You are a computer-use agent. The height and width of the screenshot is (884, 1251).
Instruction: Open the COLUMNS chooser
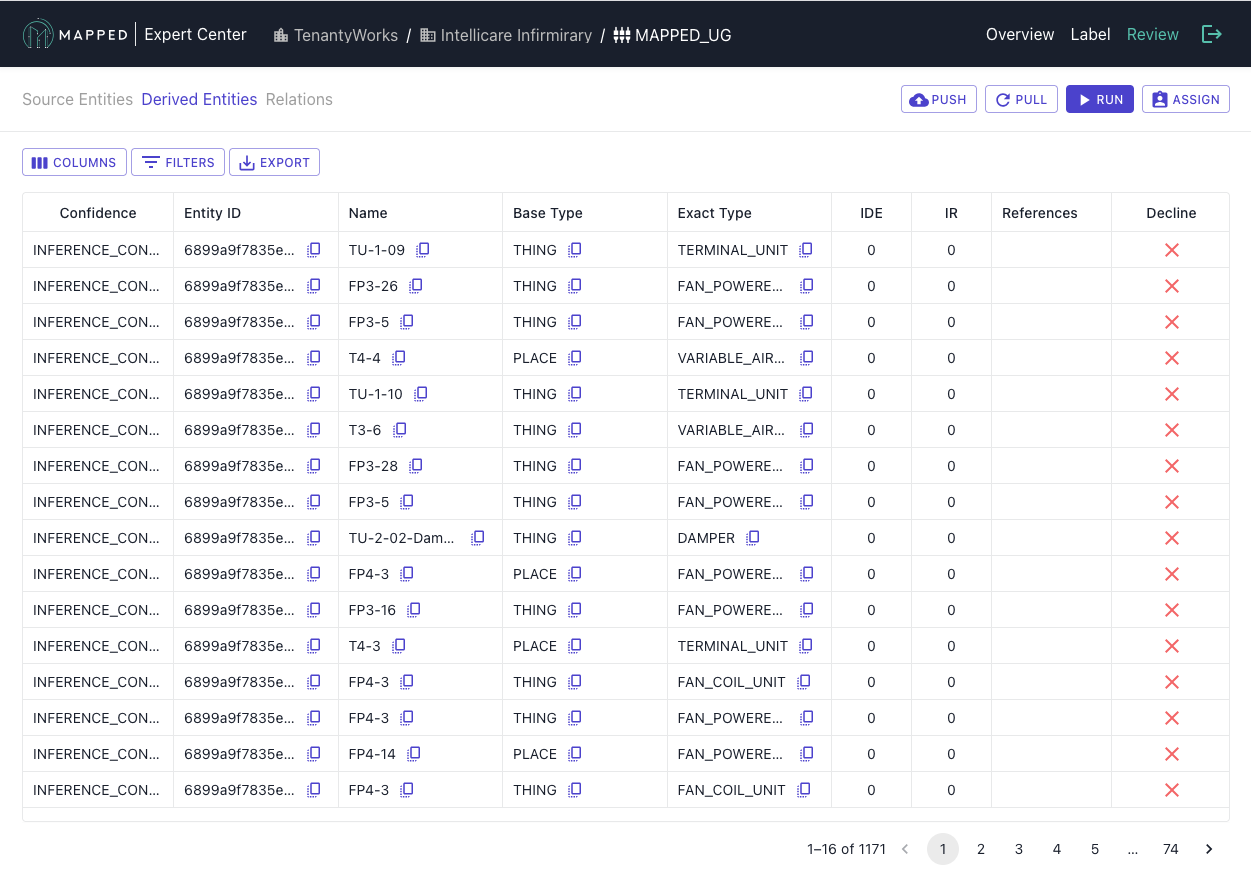(74, 162)
